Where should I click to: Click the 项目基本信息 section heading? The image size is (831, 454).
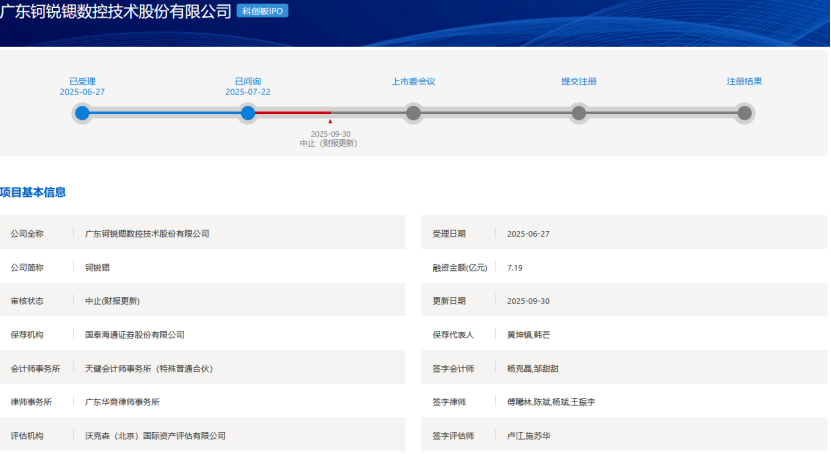33,192
